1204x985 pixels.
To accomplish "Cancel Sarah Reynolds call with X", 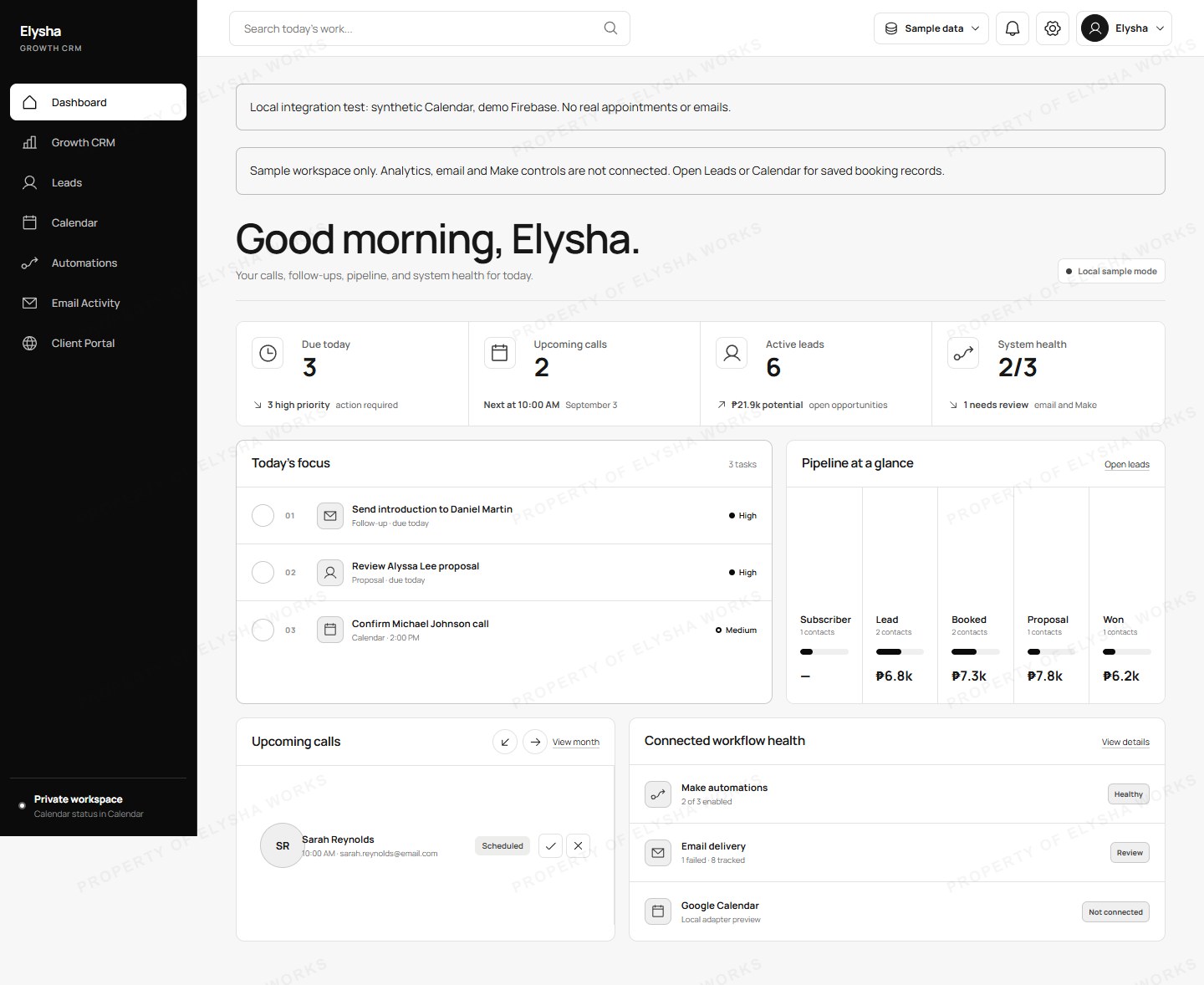I will 578,846.
